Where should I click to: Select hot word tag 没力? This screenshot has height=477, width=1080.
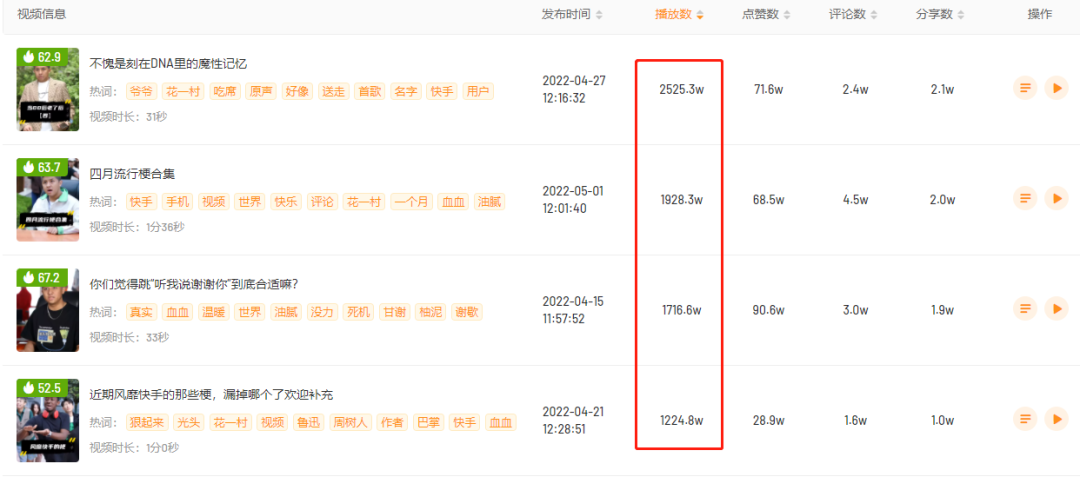pos(323,312)
